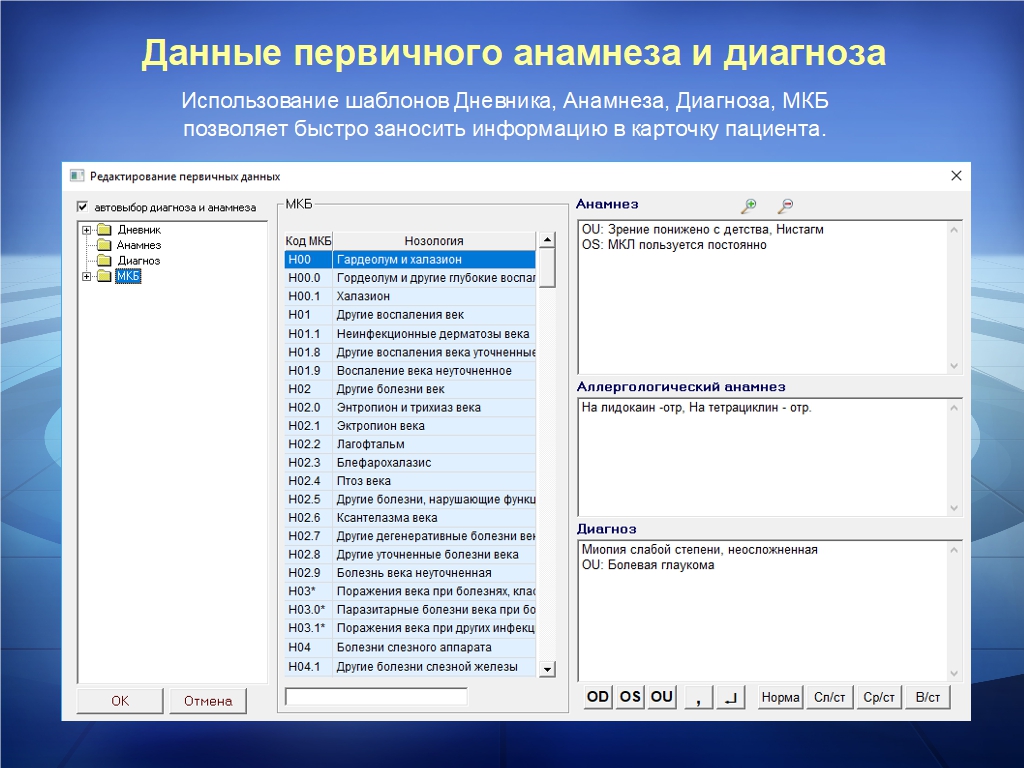The height and width of the screenshot is (768, 1024).
Task: Click the МКБ folder icon in tree
Action: 104,277
